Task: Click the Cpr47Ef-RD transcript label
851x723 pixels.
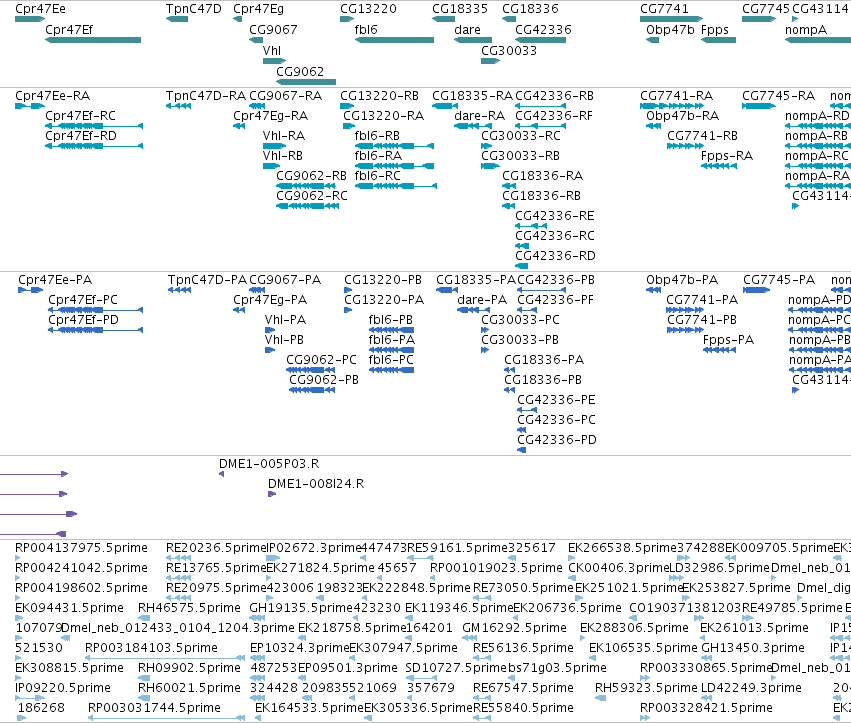Action: point(81,136)
